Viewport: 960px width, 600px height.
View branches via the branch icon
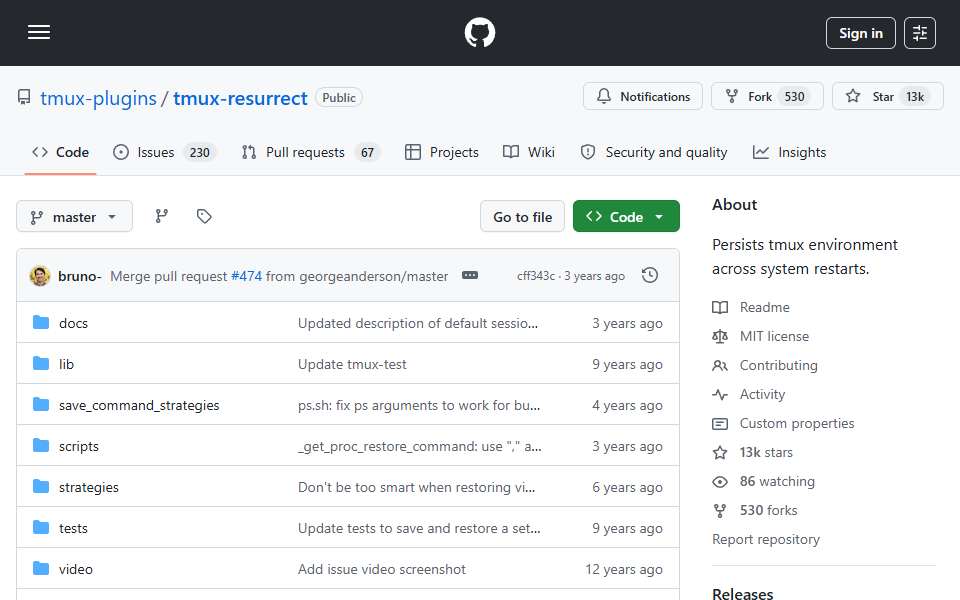[162, 216]
